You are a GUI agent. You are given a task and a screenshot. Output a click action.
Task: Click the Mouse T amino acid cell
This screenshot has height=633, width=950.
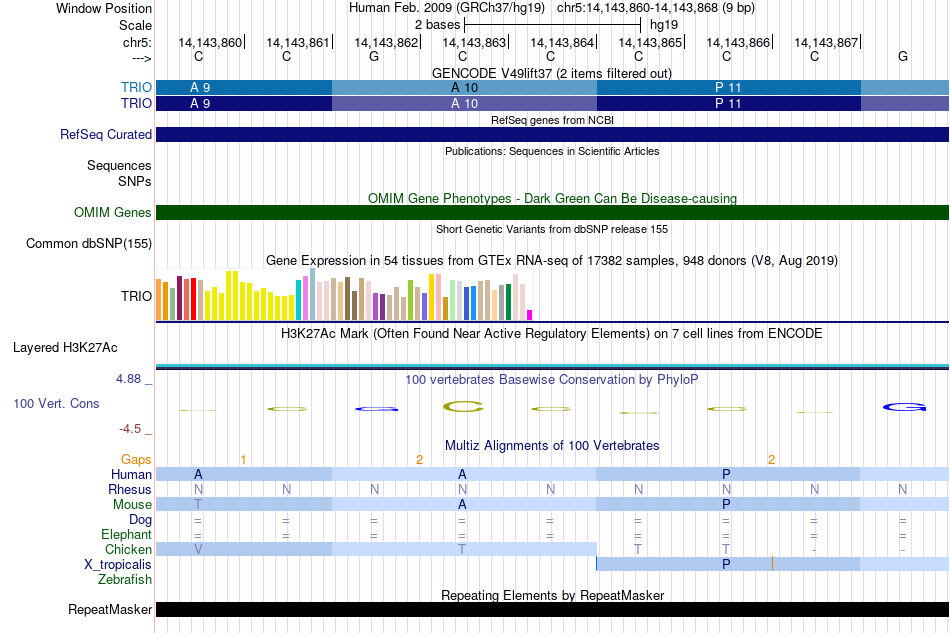coord(198,504)
